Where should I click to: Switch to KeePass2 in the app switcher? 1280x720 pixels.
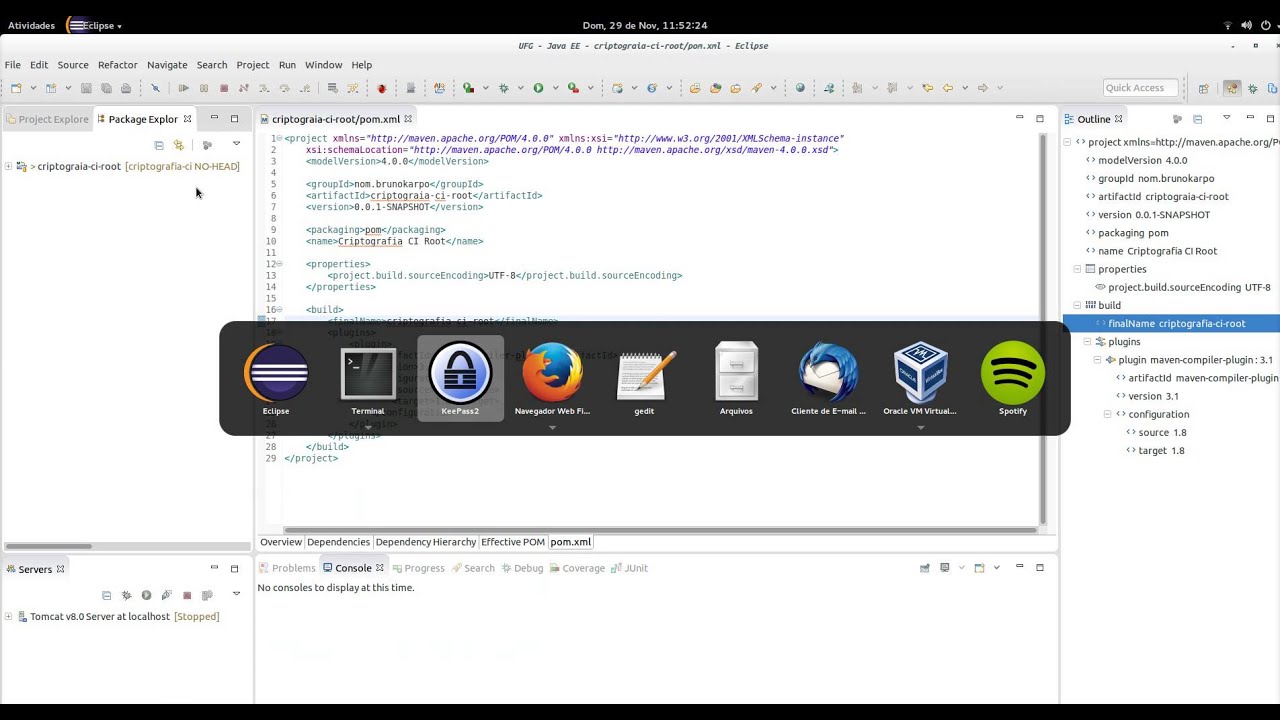coord(460,379)
